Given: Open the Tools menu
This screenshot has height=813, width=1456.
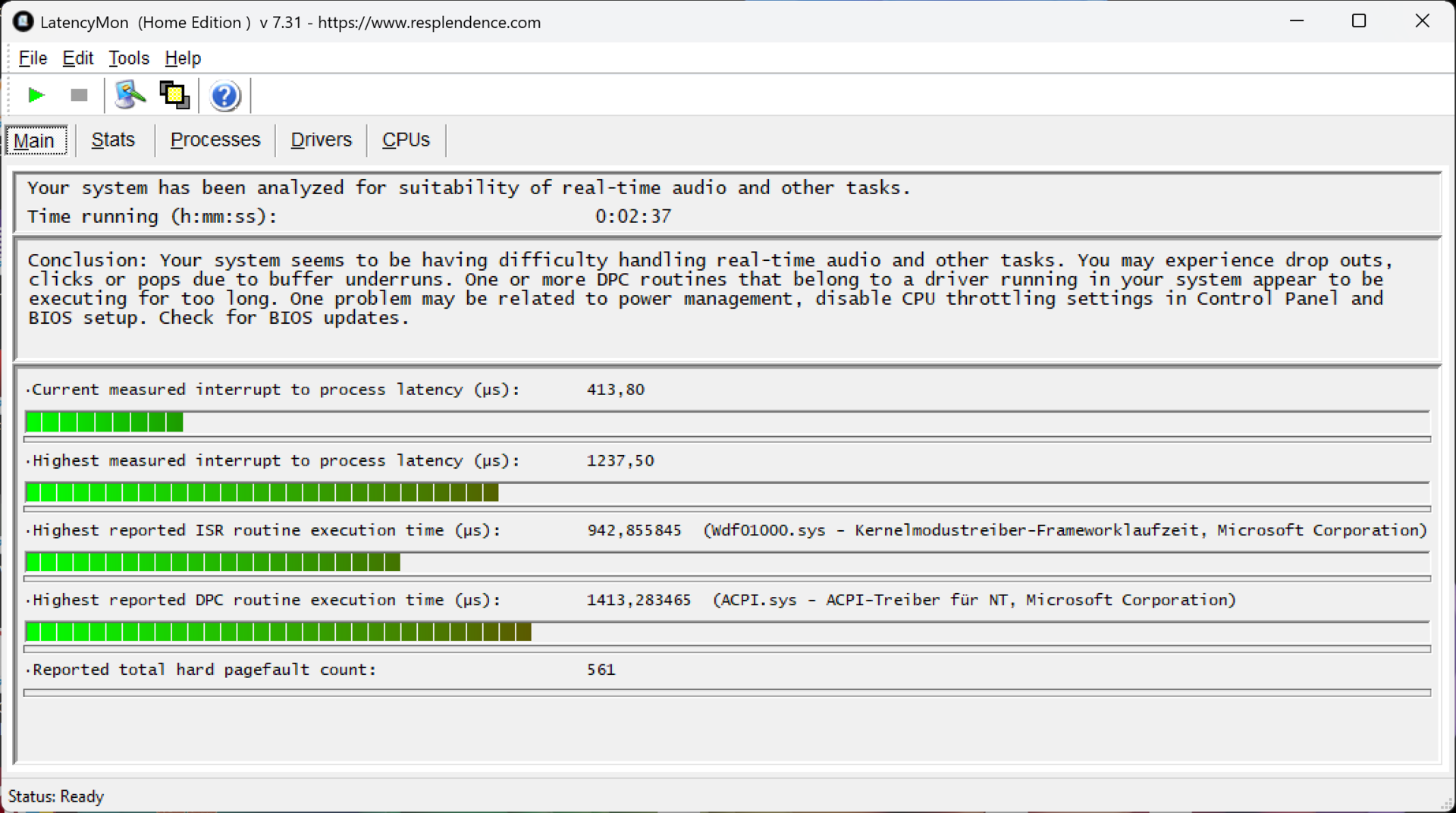Looking at the screenshot, I should (129, 58).
